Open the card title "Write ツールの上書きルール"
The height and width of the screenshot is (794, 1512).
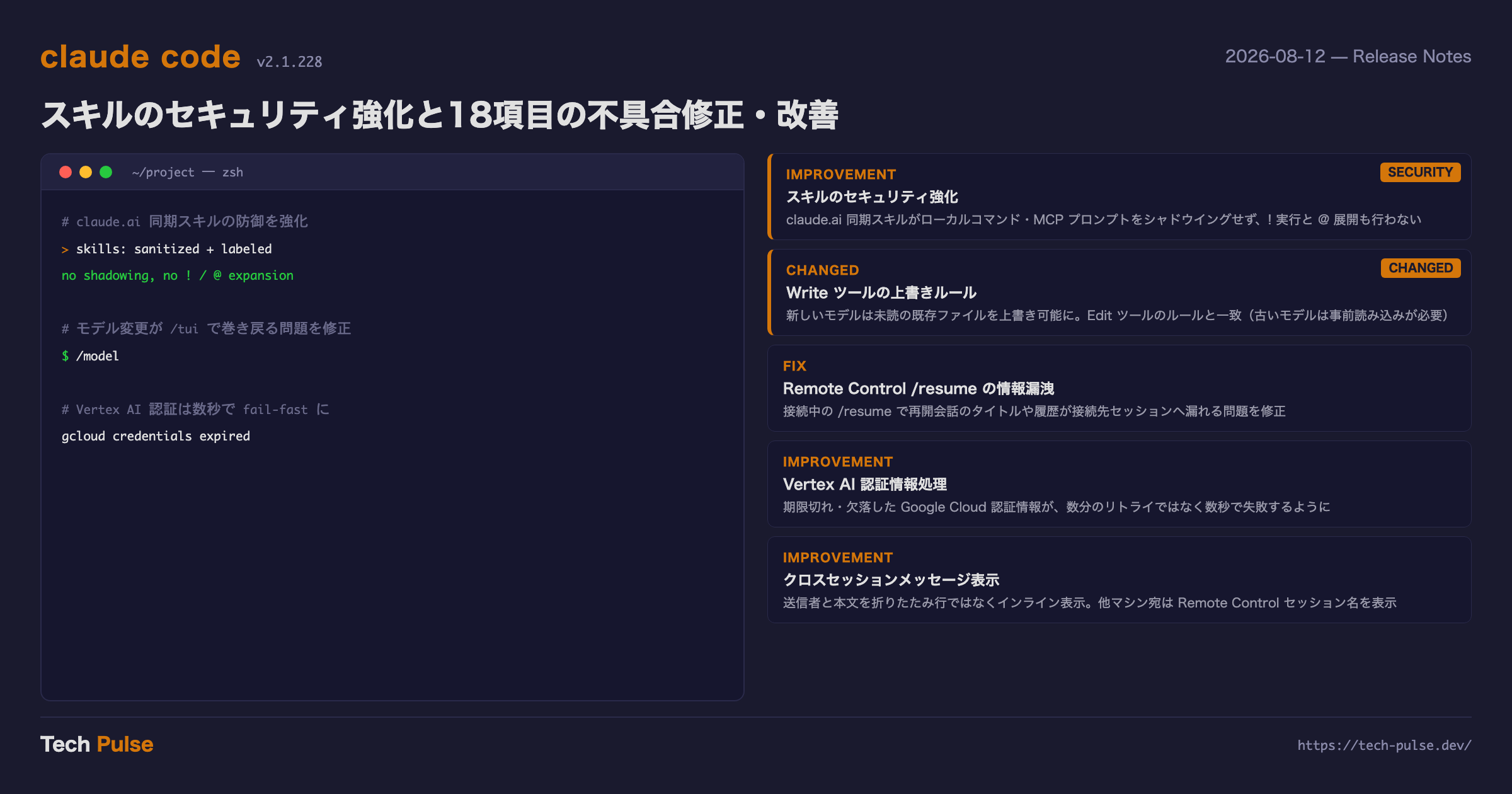(881, 293)
